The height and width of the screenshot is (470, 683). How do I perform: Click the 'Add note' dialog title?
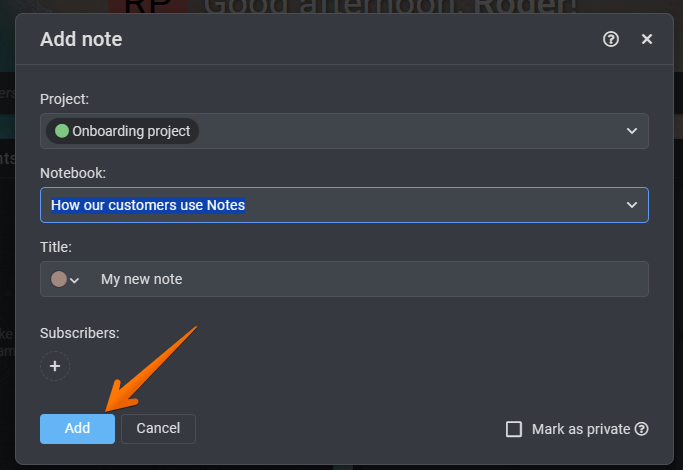point(81,40)
